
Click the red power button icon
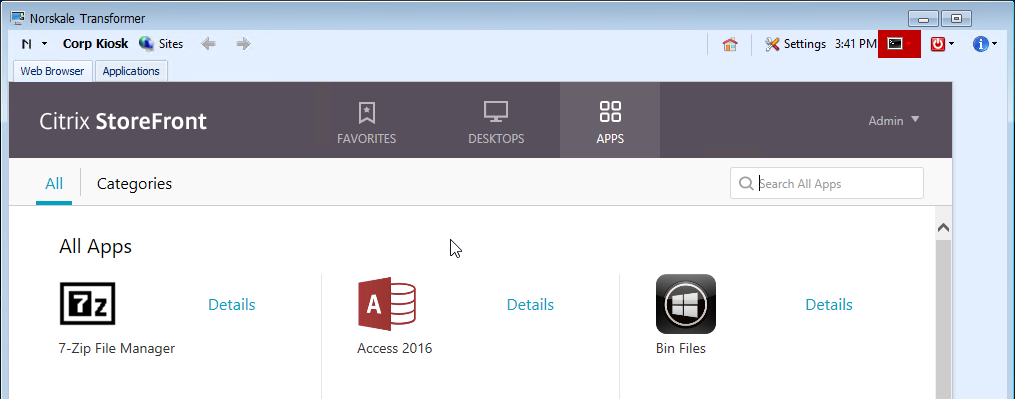click(x=937, y=44)
